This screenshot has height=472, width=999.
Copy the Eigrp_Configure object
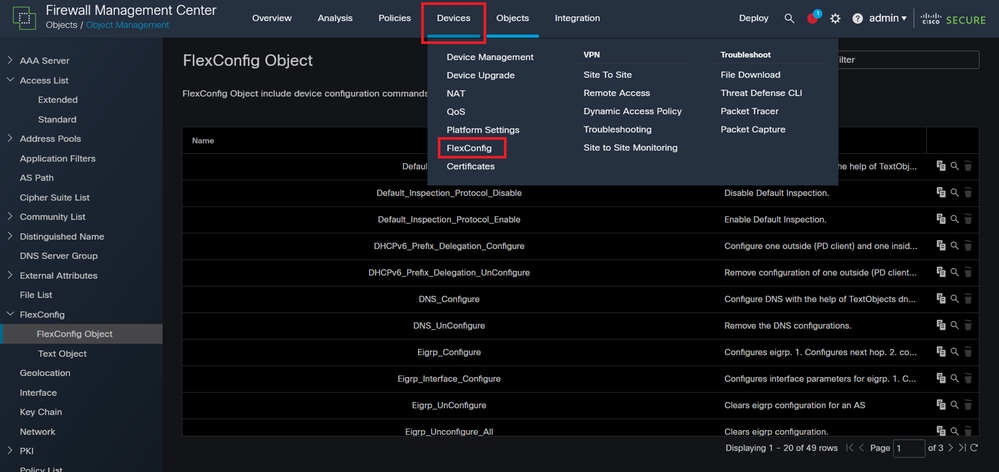(940, 352)
